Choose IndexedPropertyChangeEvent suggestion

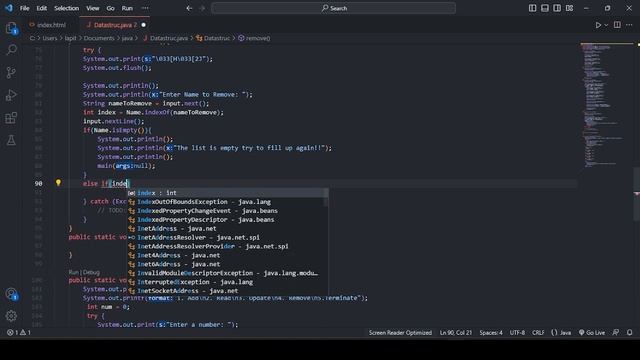(x=227, y=211)
